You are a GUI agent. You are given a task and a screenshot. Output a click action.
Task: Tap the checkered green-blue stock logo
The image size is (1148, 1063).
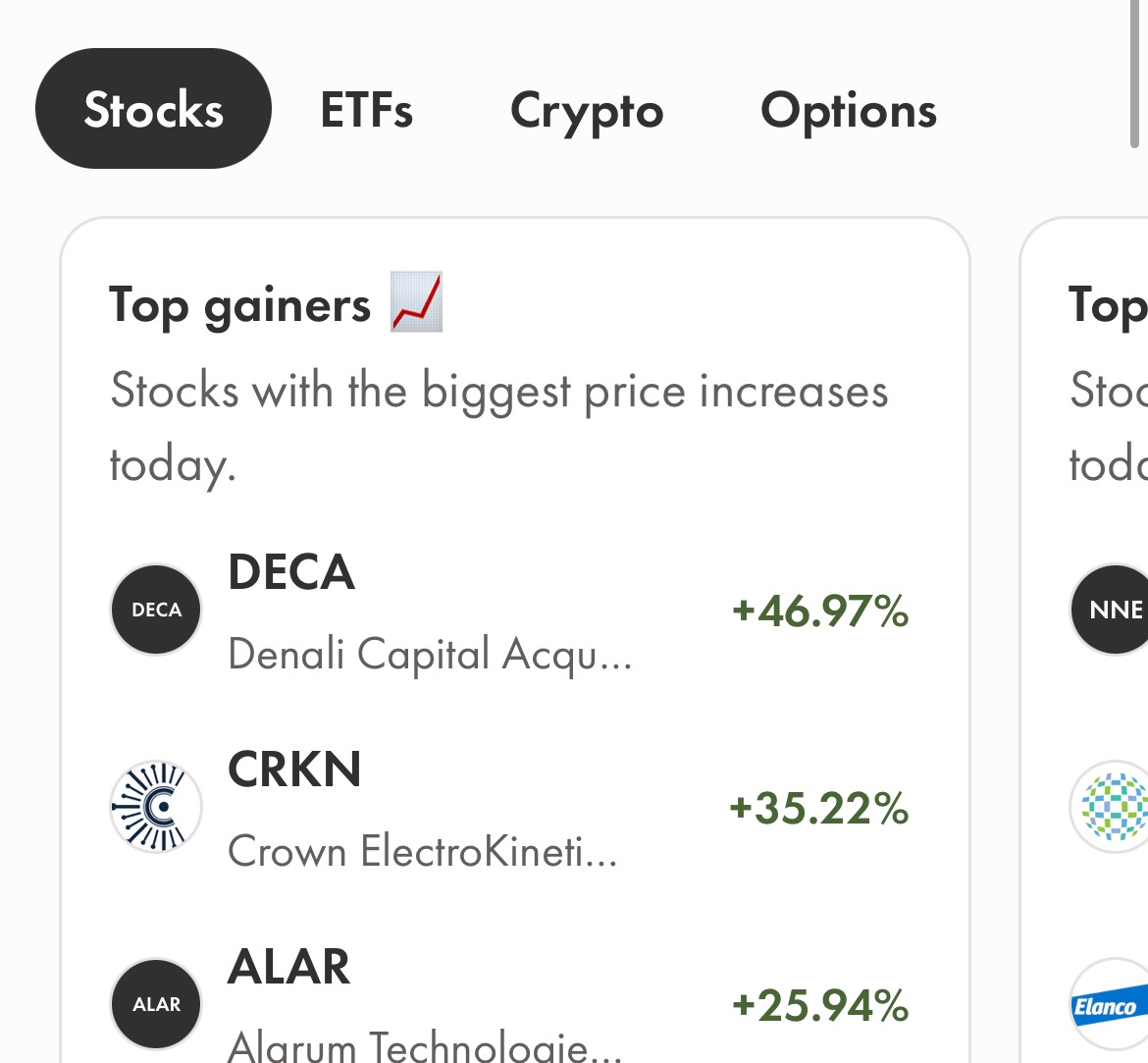1113,807
